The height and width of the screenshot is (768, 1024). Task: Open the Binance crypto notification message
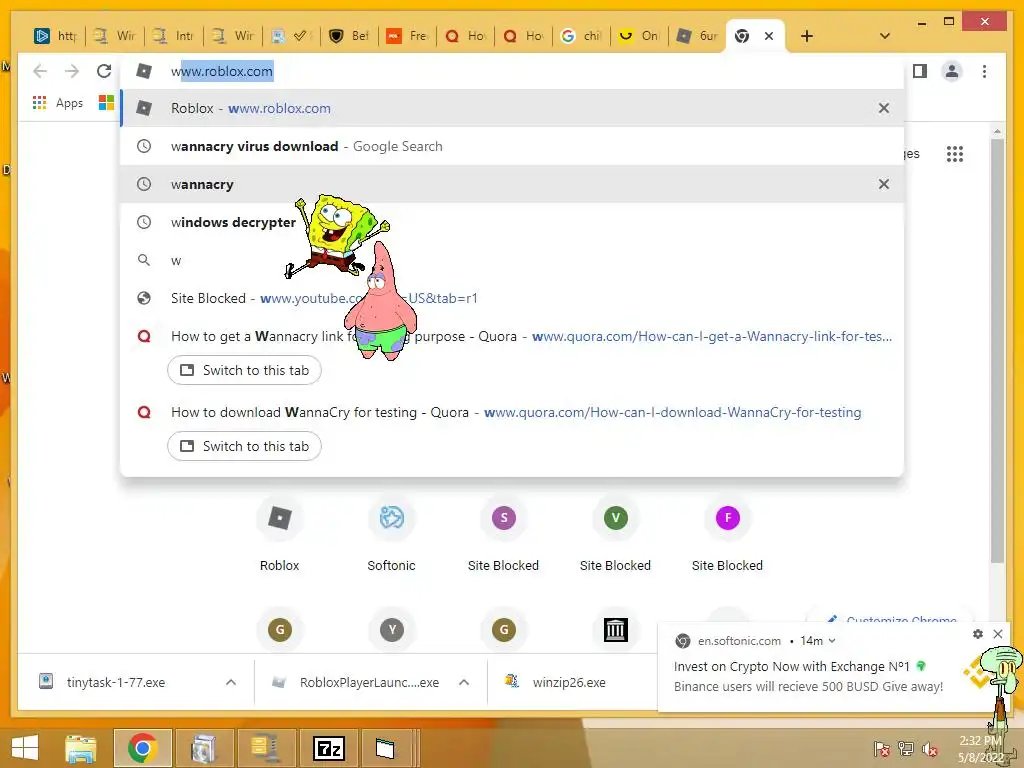click(808, 677)
